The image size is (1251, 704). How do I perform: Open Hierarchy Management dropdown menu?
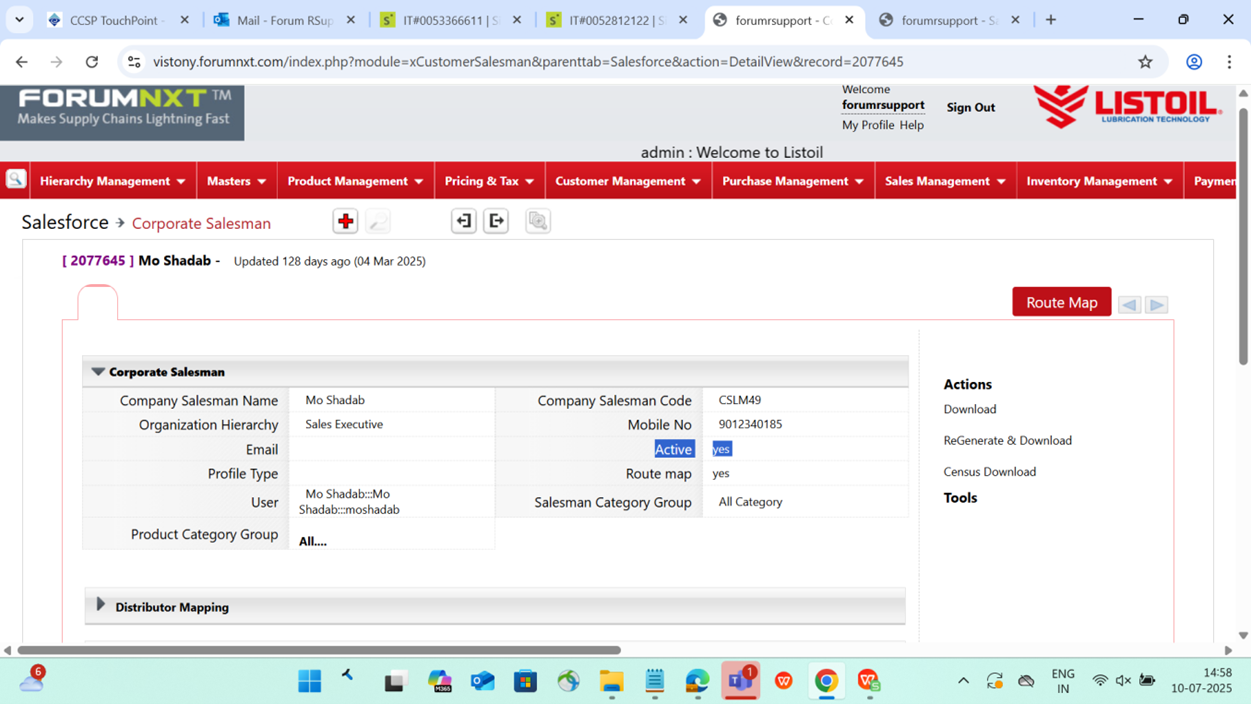coord(112,181)
